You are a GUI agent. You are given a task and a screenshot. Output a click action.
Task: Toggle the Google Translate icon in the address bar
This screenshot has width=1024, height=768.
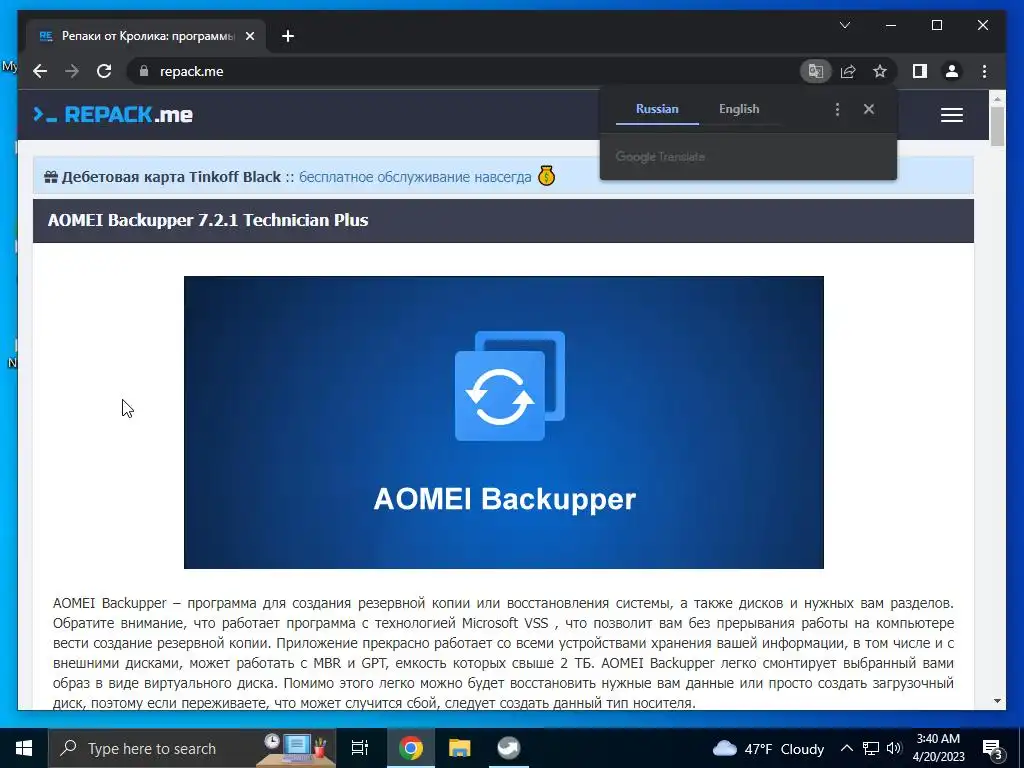816,71
